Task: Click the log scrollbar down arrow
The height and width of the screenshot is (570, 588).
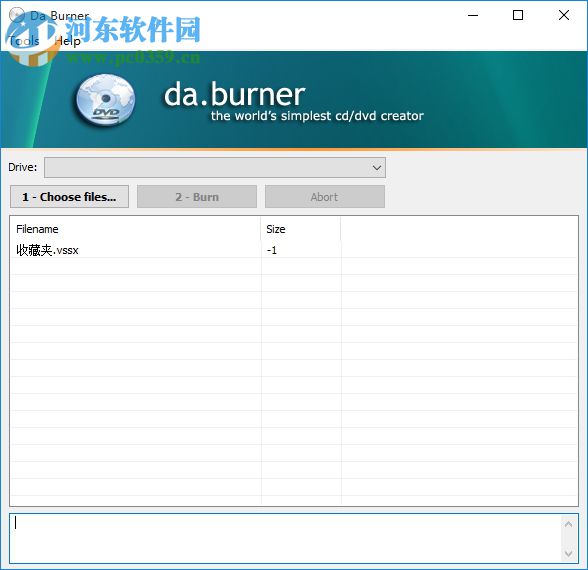Action: click(x=568, y=554)
